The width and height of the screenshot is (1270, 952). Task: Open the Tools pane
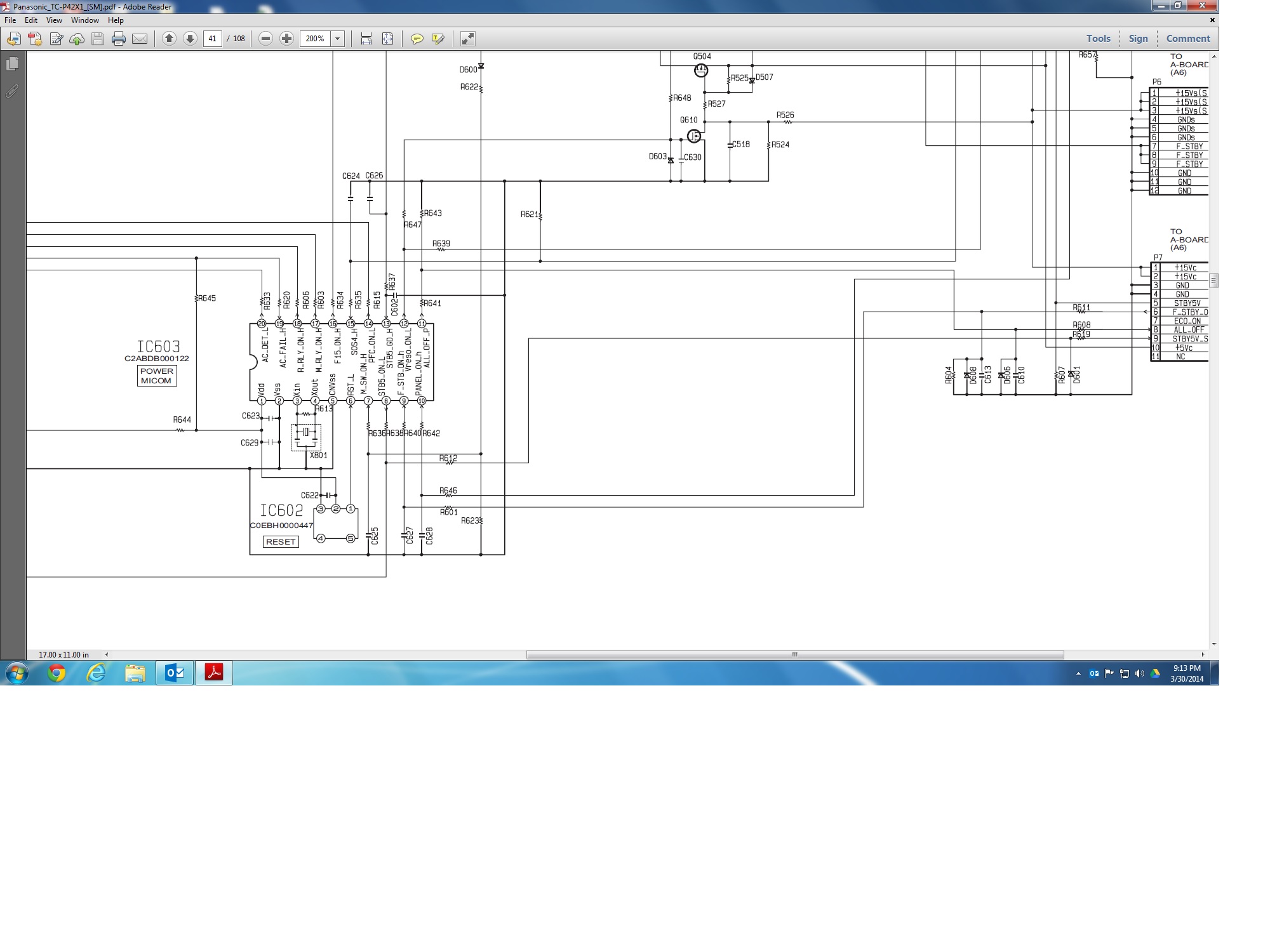pyautogui.click(x=1098, y=39)
